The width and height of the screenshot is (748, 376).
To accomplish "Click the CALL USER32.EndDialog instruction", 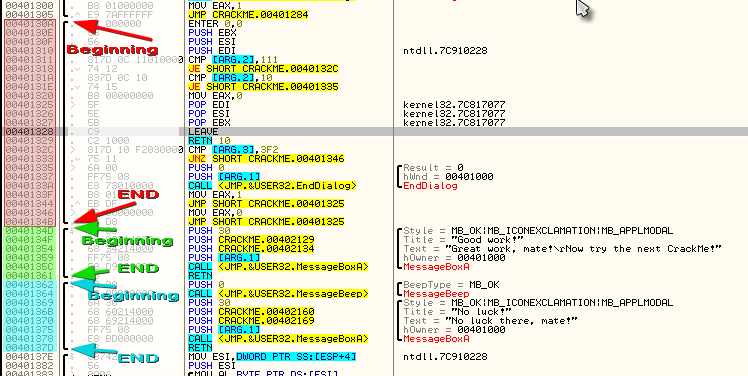I will pos(272,186).
